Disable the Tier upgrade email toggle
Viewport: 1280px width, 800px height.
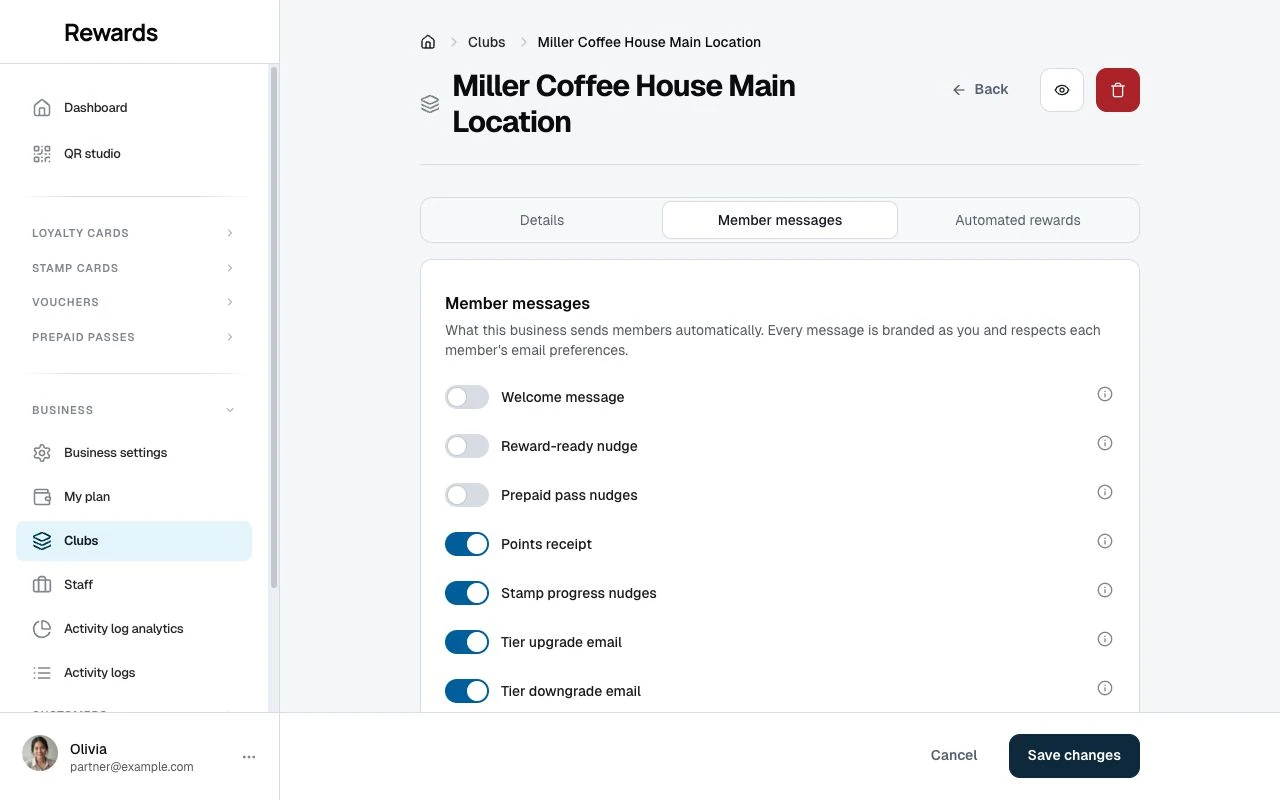(467, 642)
